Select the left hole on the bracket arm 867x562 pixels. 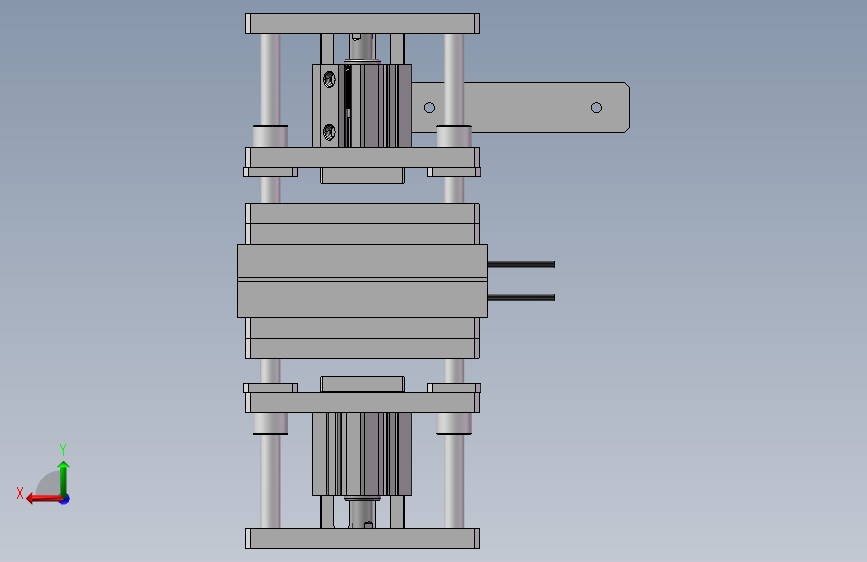click(429, 107)
